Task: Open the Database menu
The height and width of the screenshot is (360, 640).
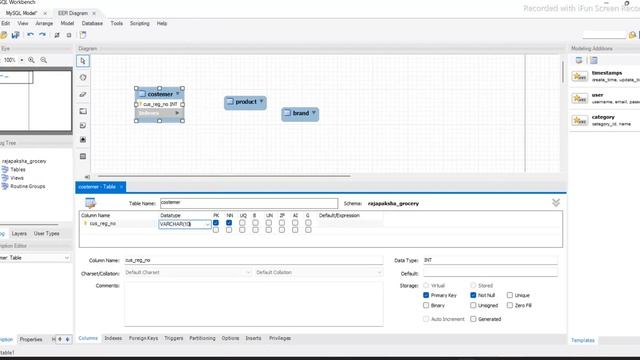Action: click(92, 24)
